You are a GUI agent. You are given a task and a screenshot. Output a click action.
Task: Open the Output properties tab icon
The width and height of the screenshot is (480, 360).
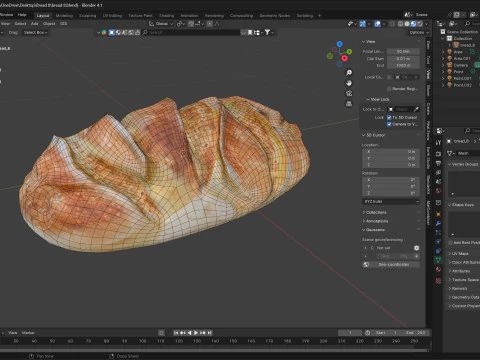(x=438, y=163)
